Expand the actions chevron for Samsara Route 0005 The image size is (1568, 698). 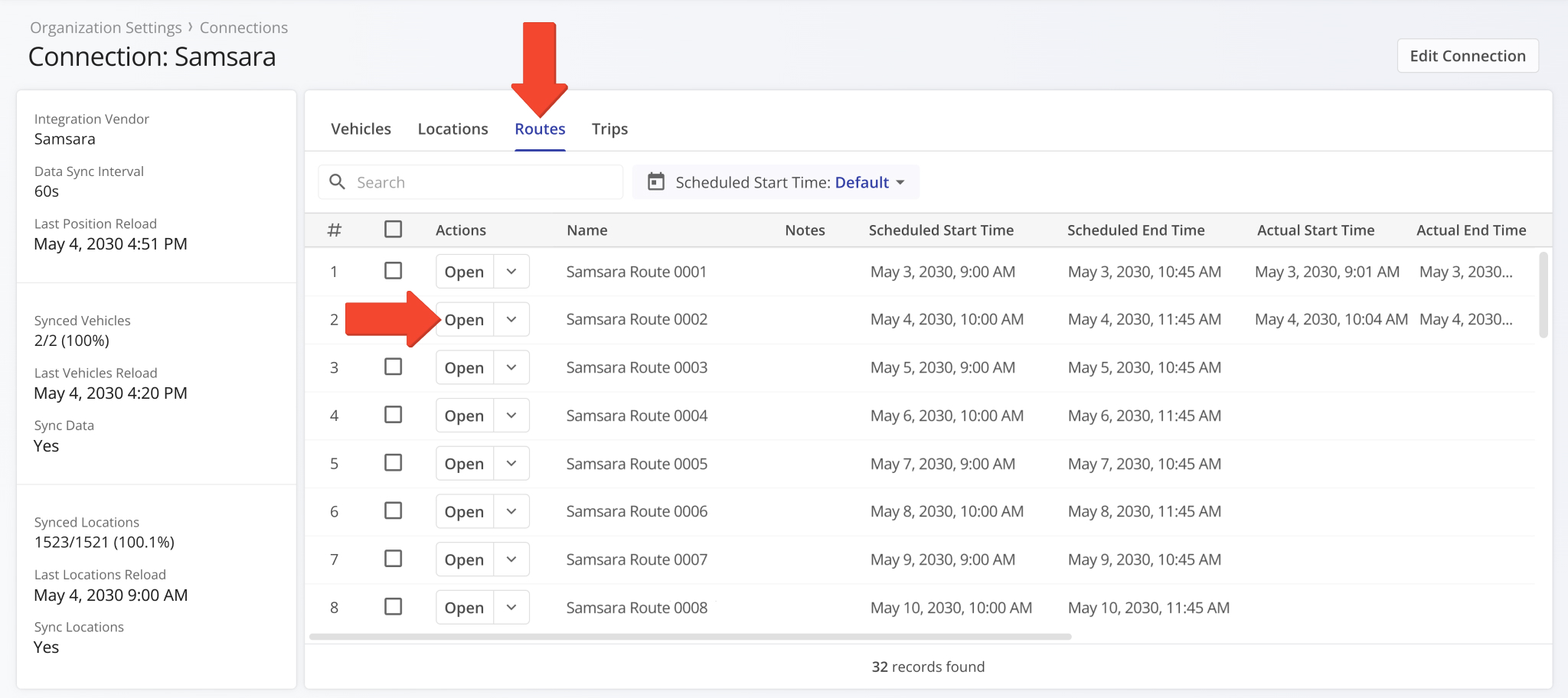pos(511,463)
